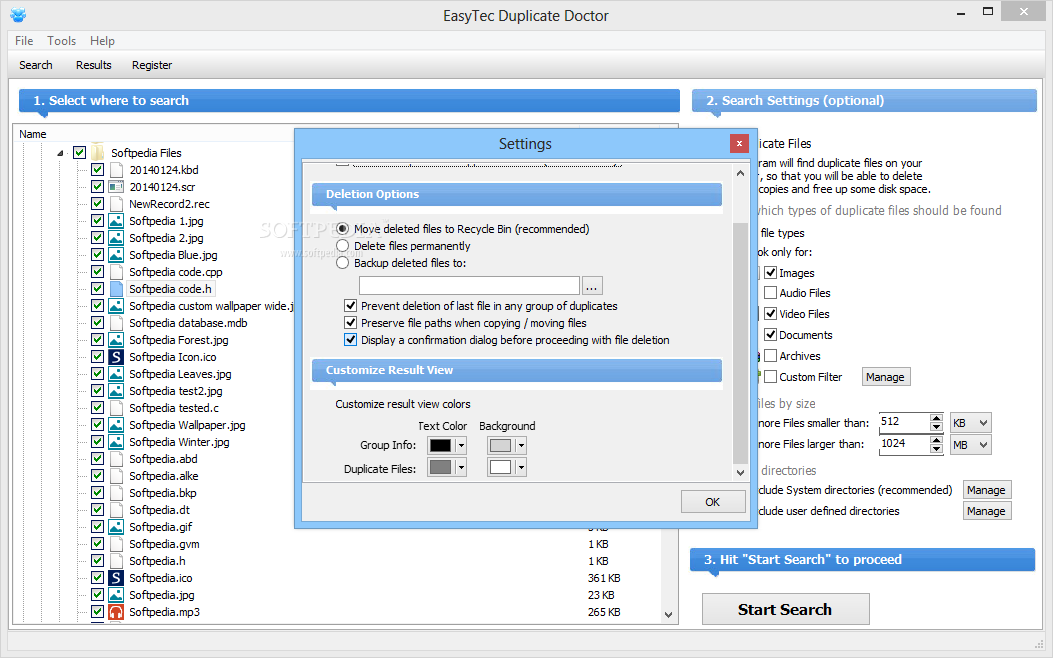This screenshot has width=1053, height=658.
Task: Click the Softpedia test2.jpg image icon
Action: point(116,391)
